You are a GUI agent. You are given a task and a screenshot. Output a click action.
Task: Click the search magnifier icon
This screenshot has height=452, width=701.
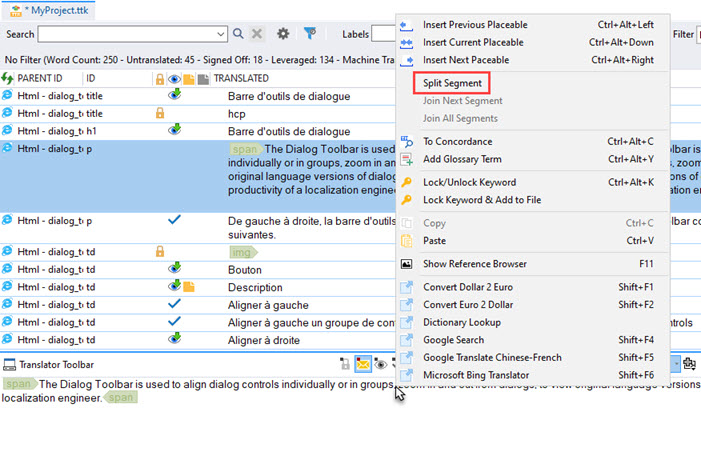click(x=238, y=34)
